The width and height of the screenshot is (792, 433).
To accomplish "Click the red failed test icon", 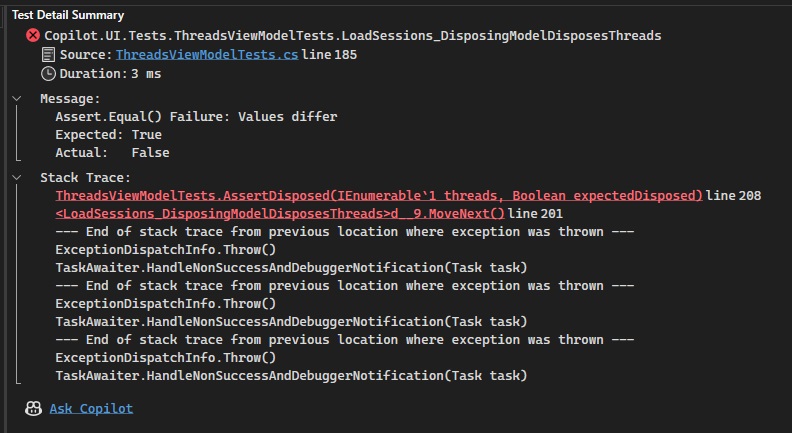I will (33, 36).
